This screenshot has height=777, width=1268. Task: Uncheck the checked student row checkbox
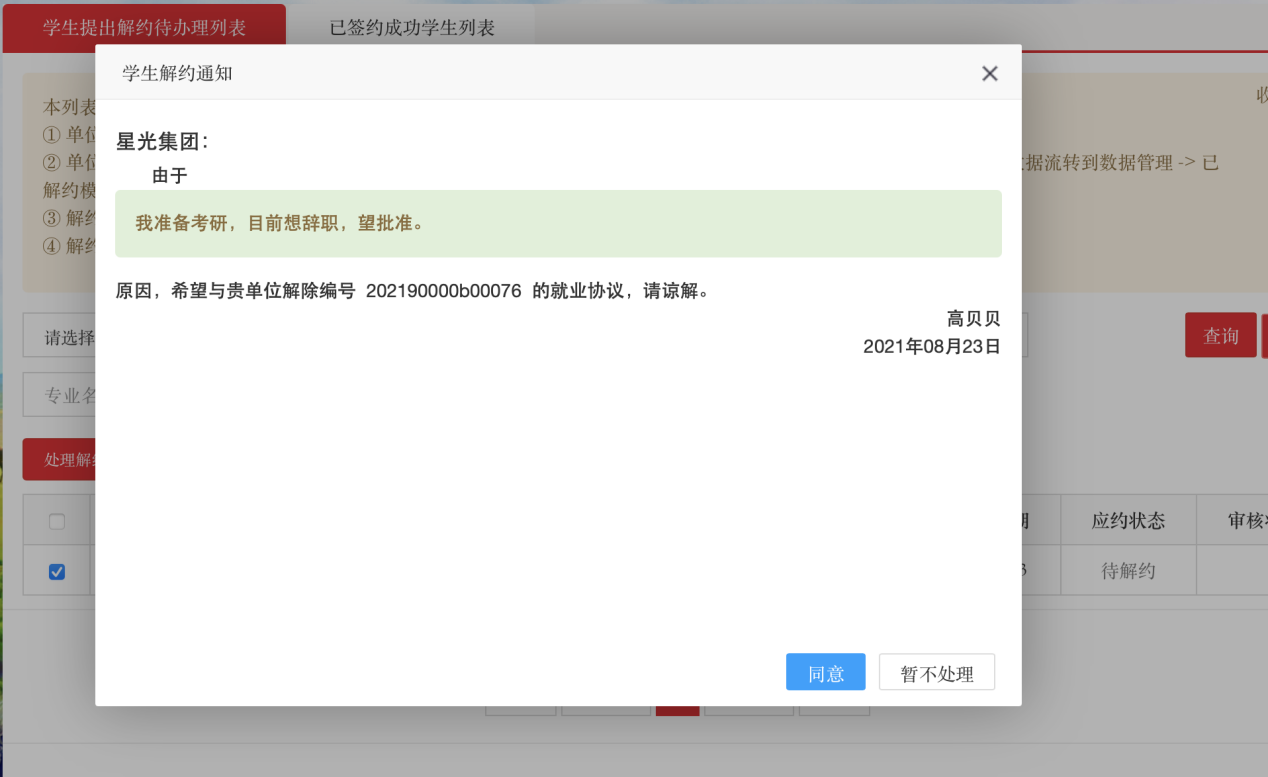(57, 572)
